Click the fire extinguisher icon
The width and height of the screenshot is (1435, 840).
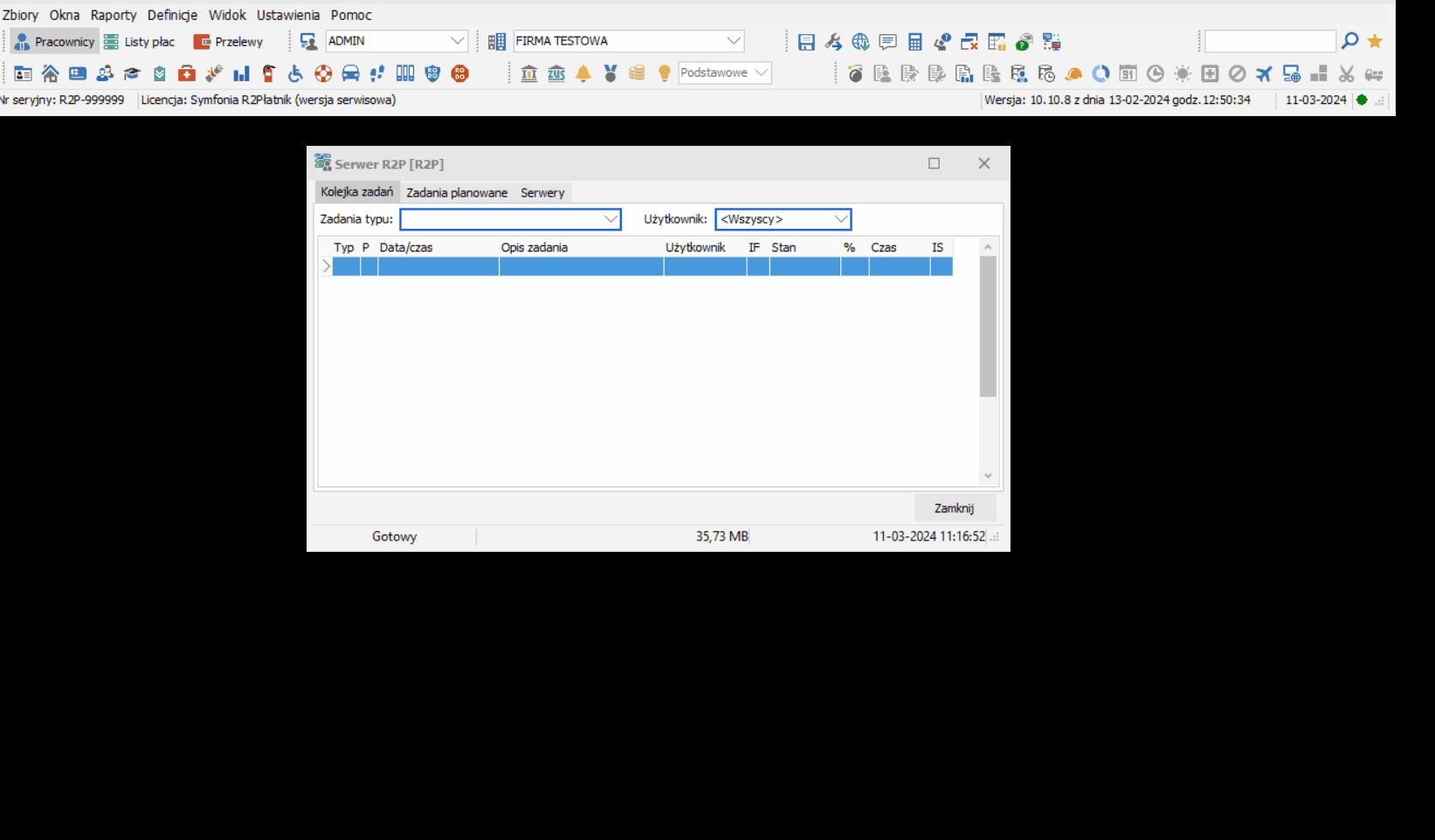point(269,73)
